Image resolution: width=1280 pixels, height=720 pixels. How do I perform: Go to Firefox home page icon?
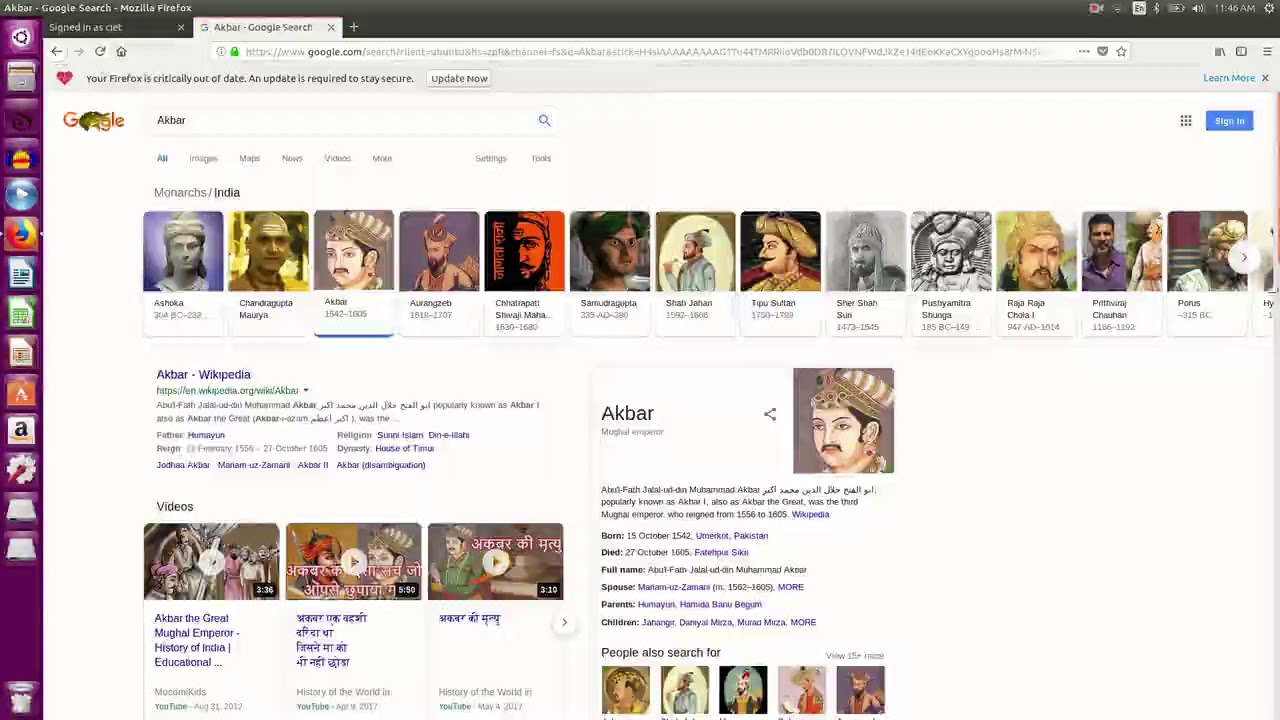point(121,51)
